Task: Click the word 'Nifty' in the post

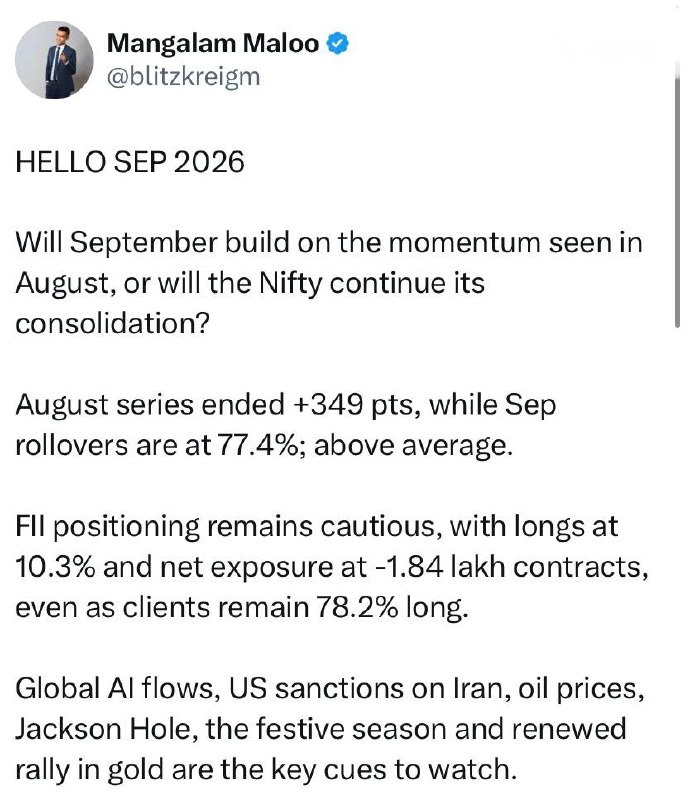Action: coord(291,283)
